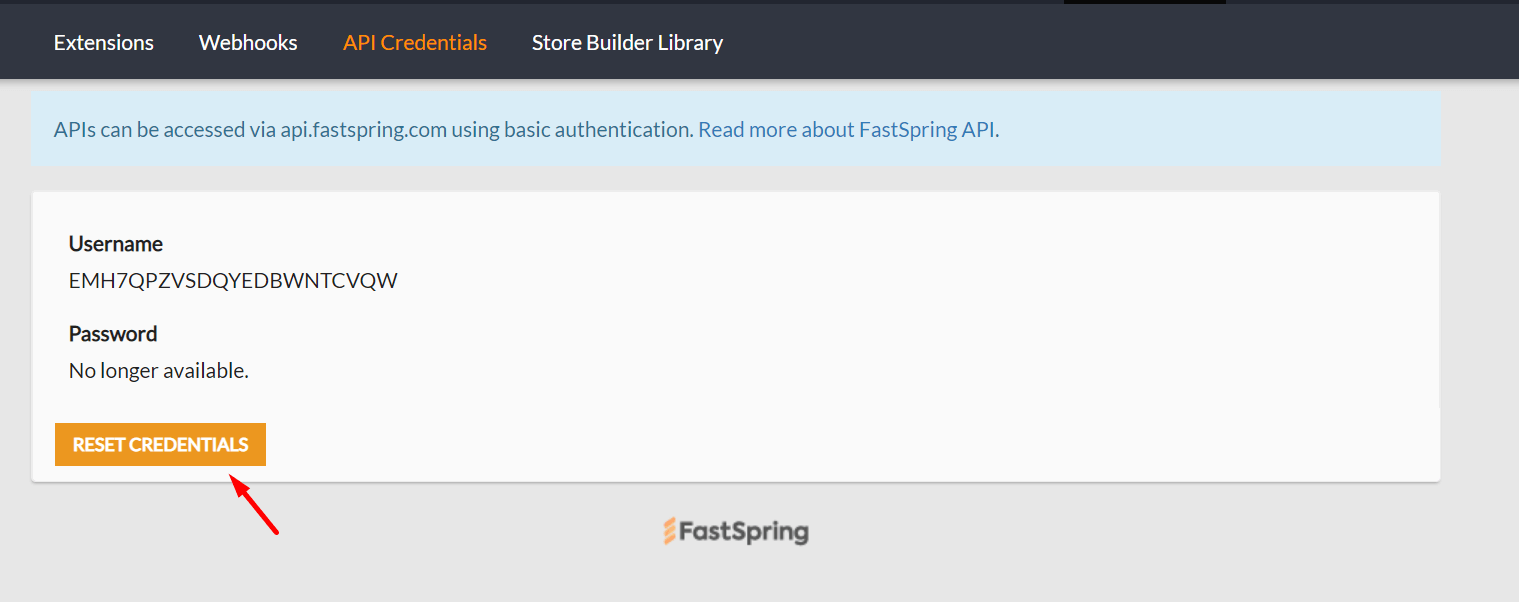Open the Store Builder Library tab
This screenshot has width=1519, height=602.
[x=627, y=42]
